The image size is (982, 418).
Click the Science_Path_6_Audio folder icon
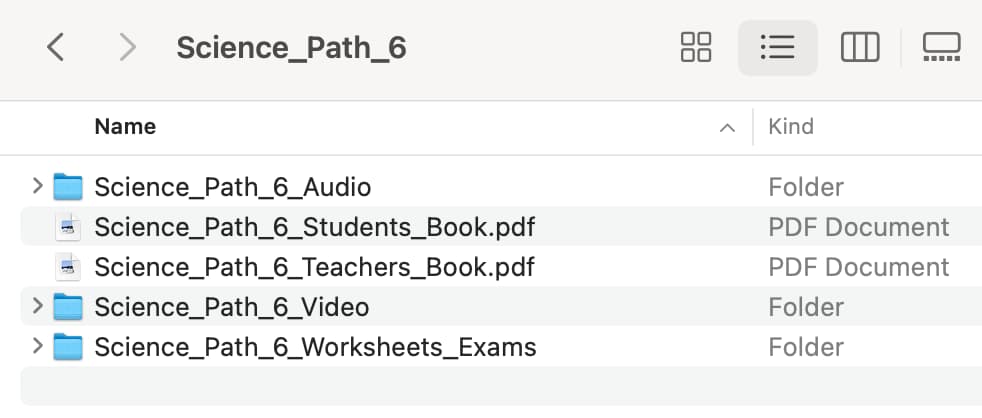point(68,187)
